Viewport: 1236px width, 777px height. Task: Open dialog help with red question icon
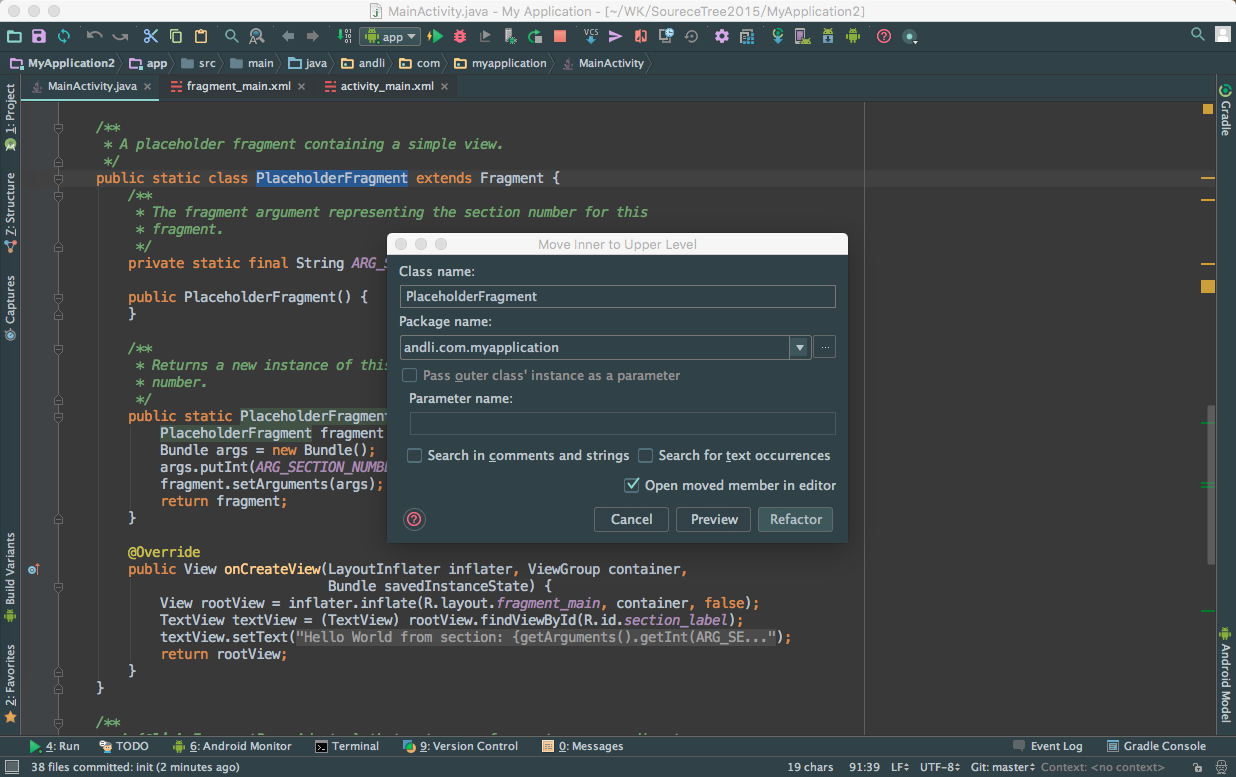click(x=414, y=519)
